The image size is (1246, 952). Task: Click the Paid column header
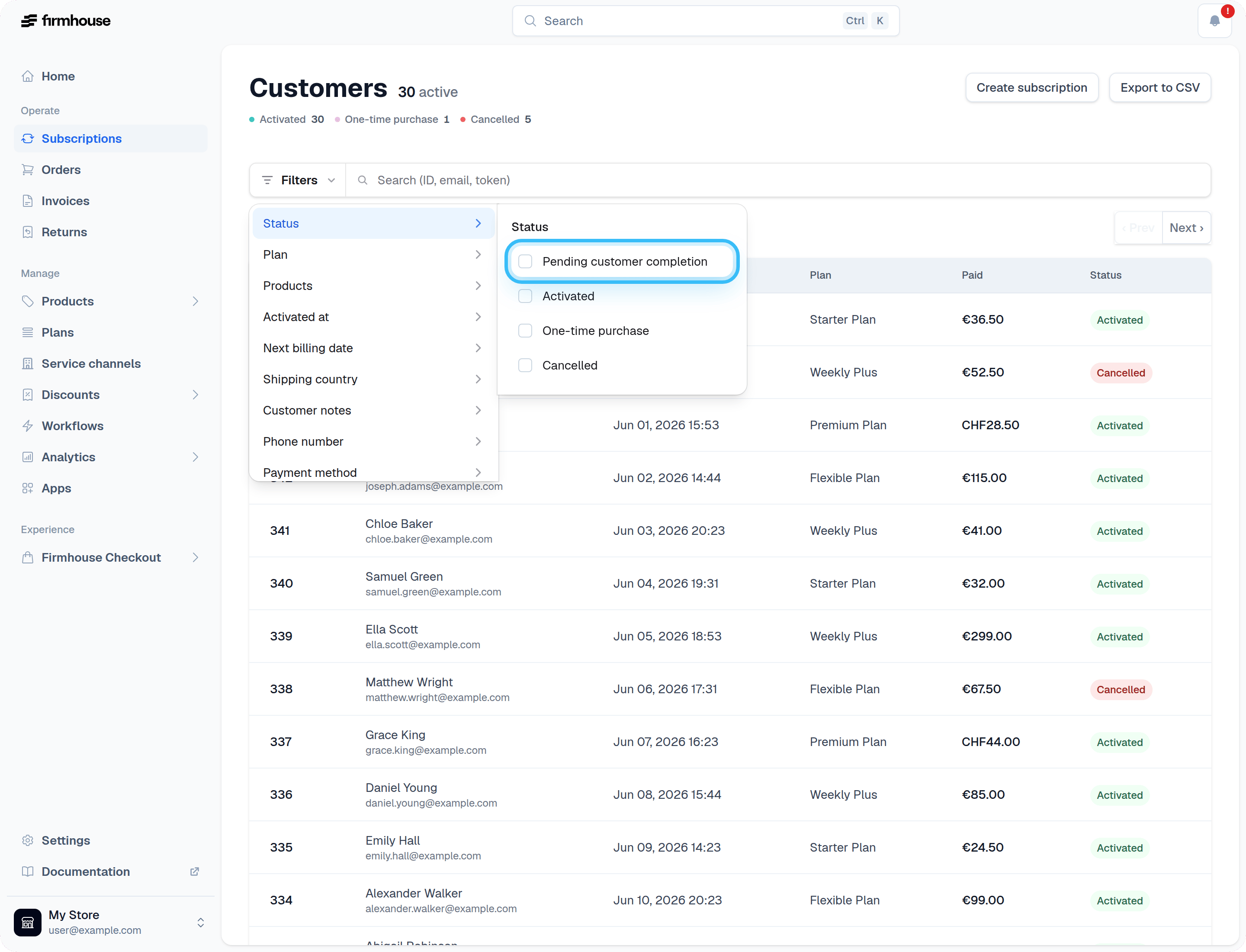(x=972, y=275)
